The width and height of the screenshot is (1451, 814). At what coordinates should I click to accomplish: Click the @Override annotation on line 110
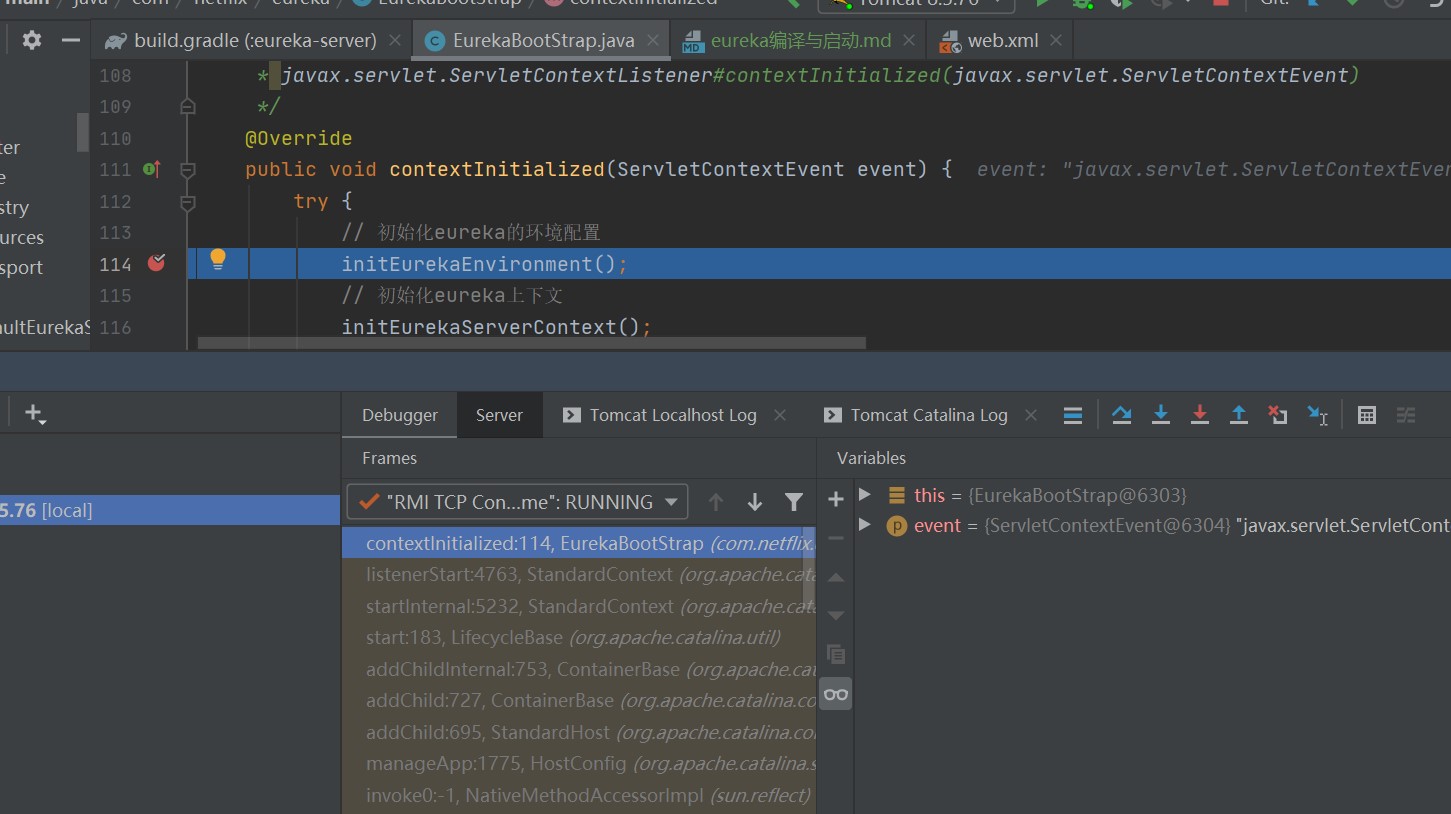pos(298,138)
